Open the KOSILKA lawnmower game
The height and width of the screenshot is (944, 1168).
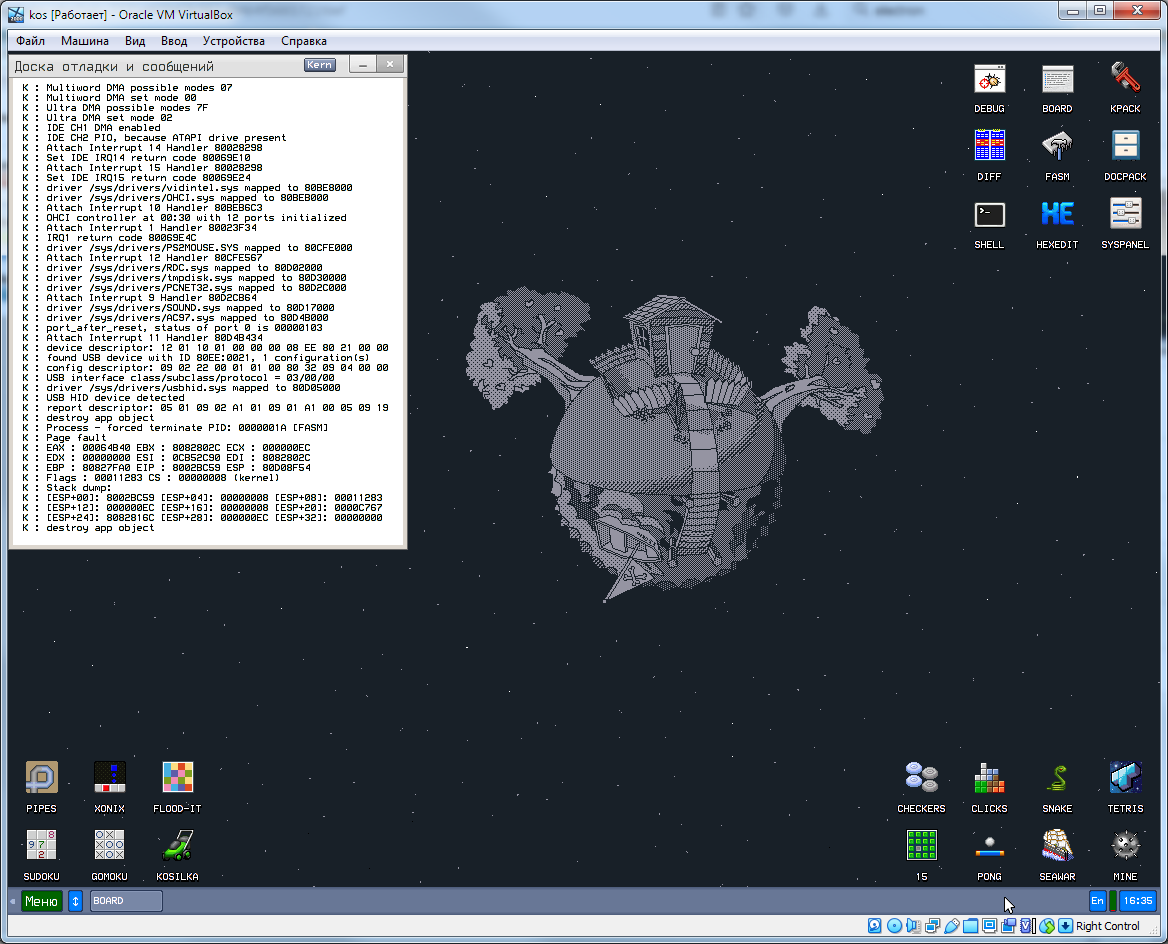[x=177, y=848]
